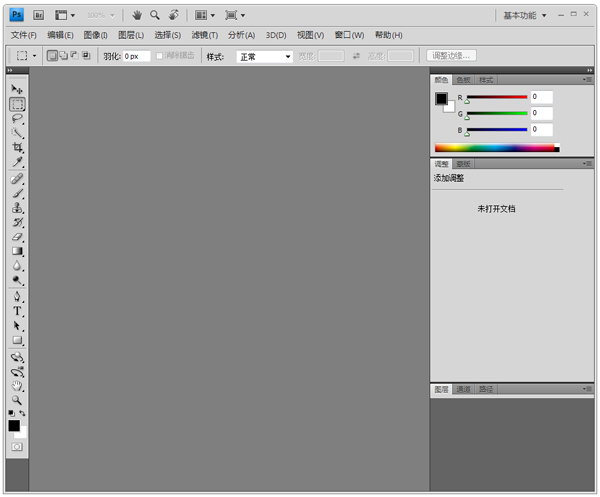This screenshot has height=497, width=600.
Task: Toggle Quick Mask mode at toolbox bottom
Action: (17, 446)
